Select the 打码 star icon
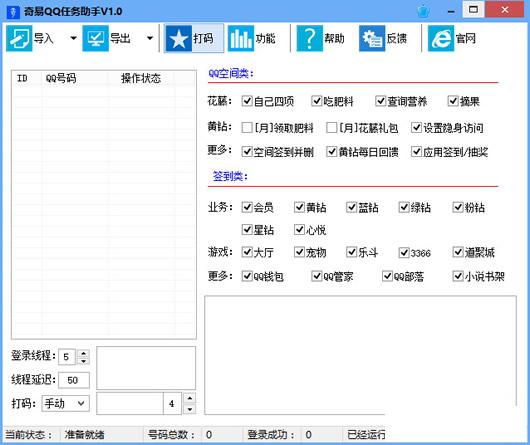Viewport: 530px width, 445px height. 178,39
